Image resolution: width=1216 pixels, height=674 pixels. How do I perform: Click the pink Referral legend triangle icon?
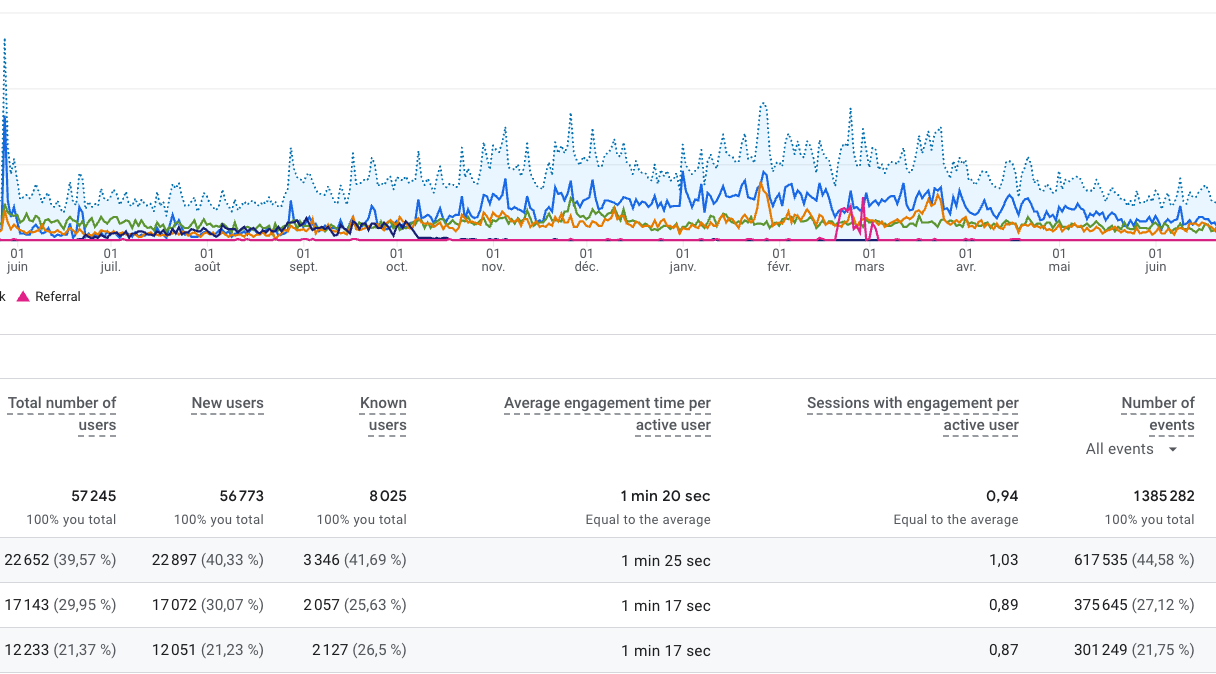point(23,297)
